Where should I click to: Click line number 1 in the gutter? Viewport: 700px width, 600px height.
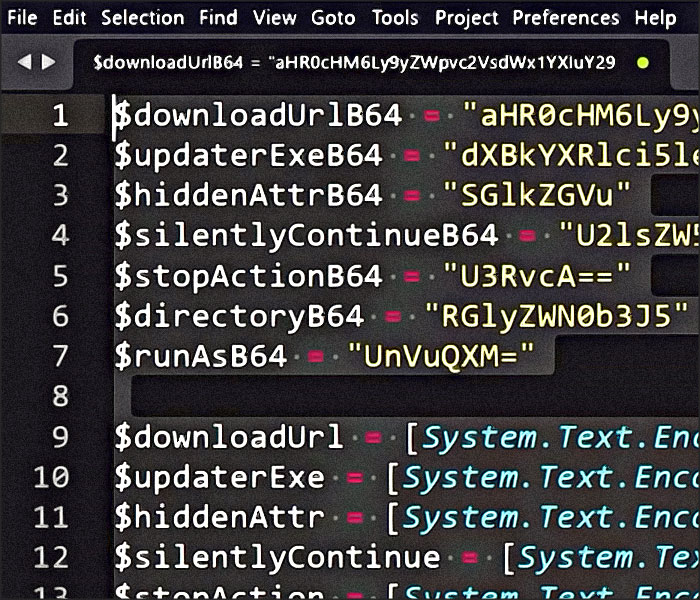tap(60, 116)
